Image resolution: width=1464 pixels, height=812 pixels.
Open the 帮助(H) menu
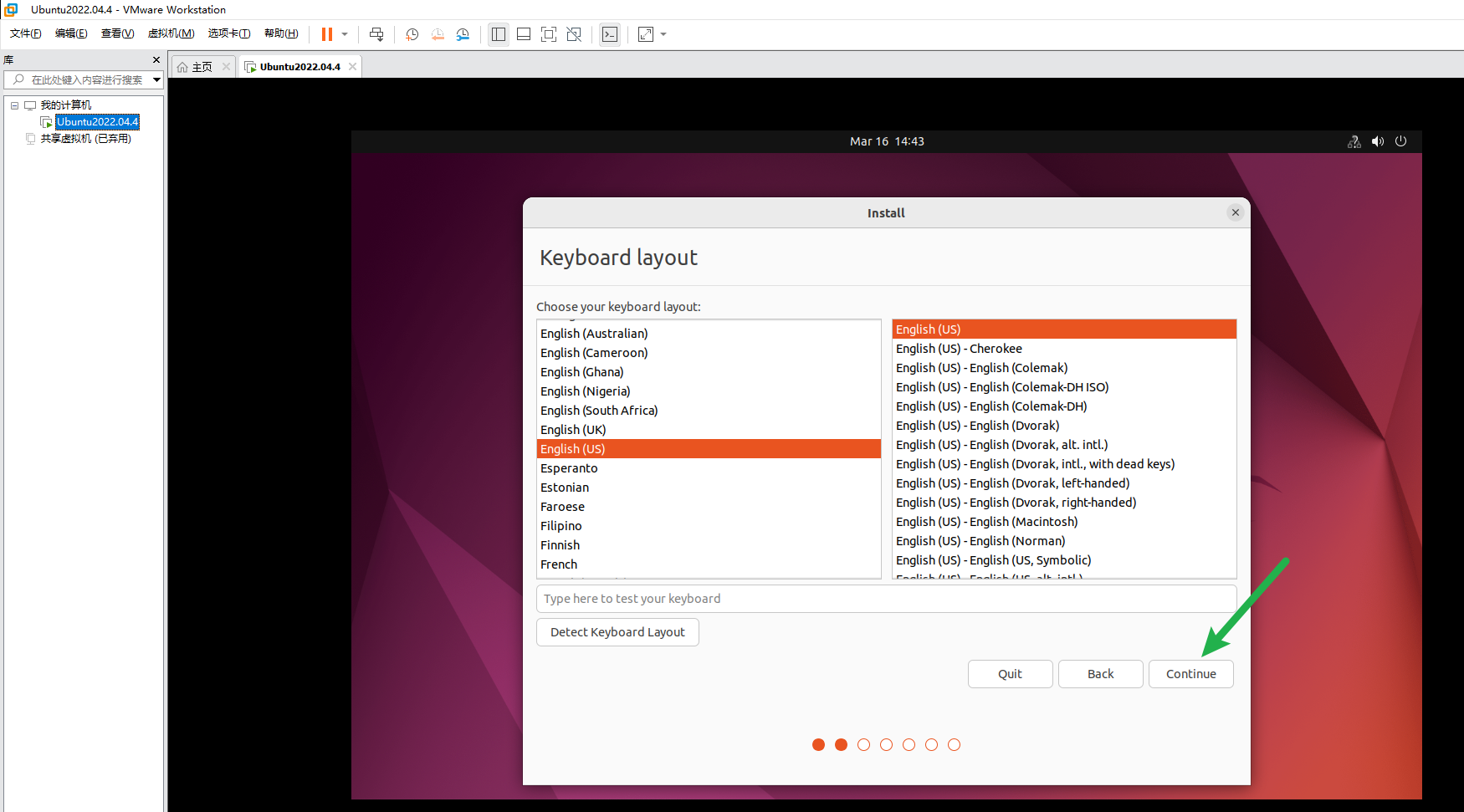(281, 33)
